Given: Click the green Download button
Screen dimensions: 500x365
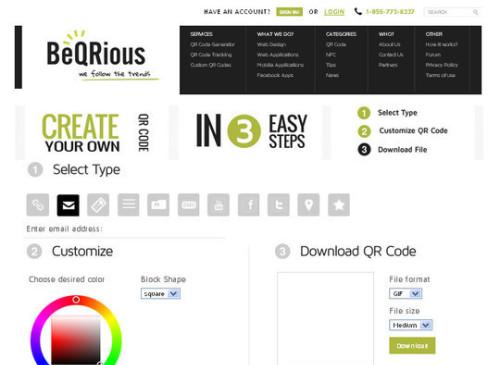Looking at the screenshot, I should click(x=412, y=346).
